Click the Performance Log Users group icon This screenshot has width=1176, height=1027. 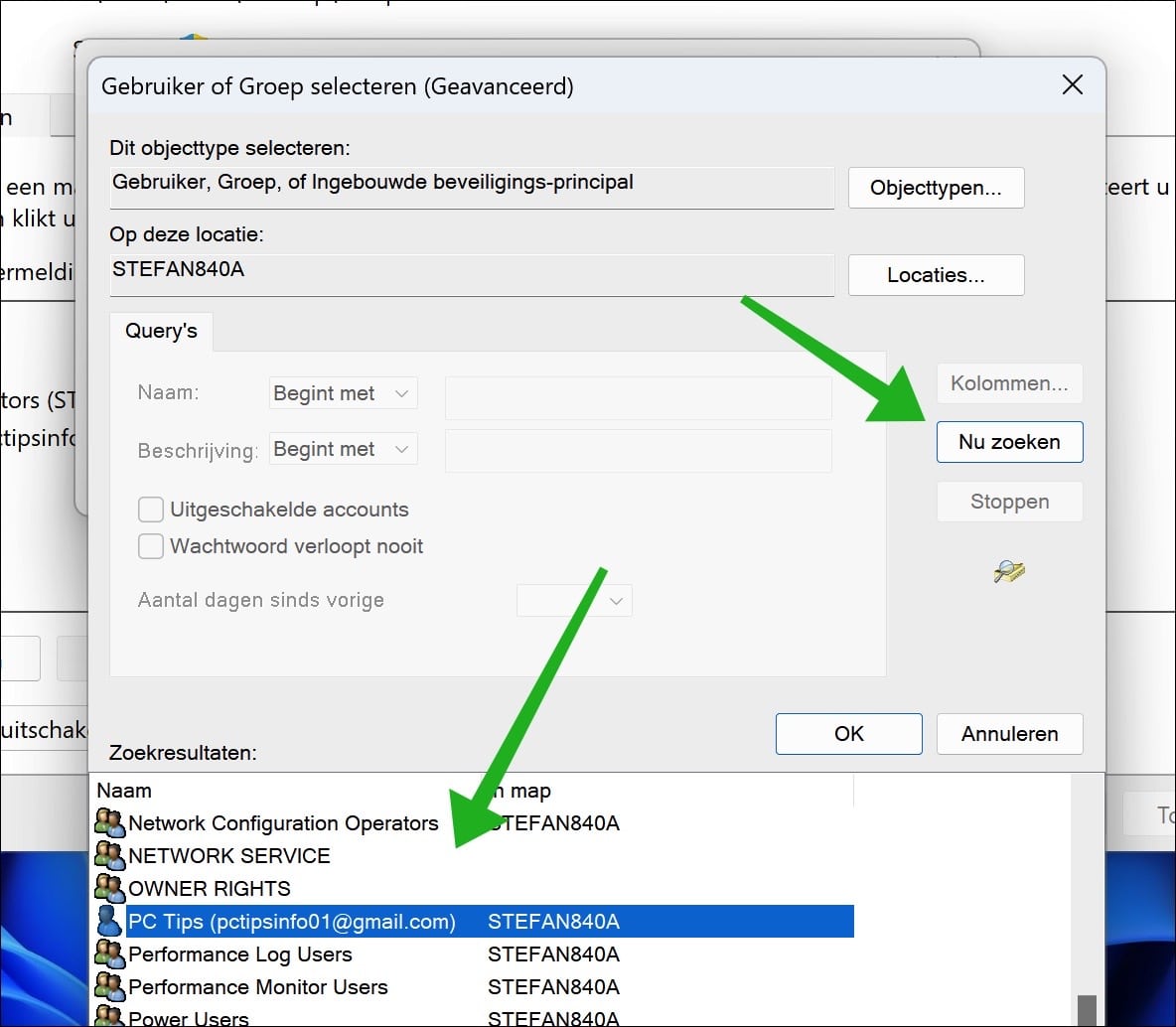[x=109, y=954]
